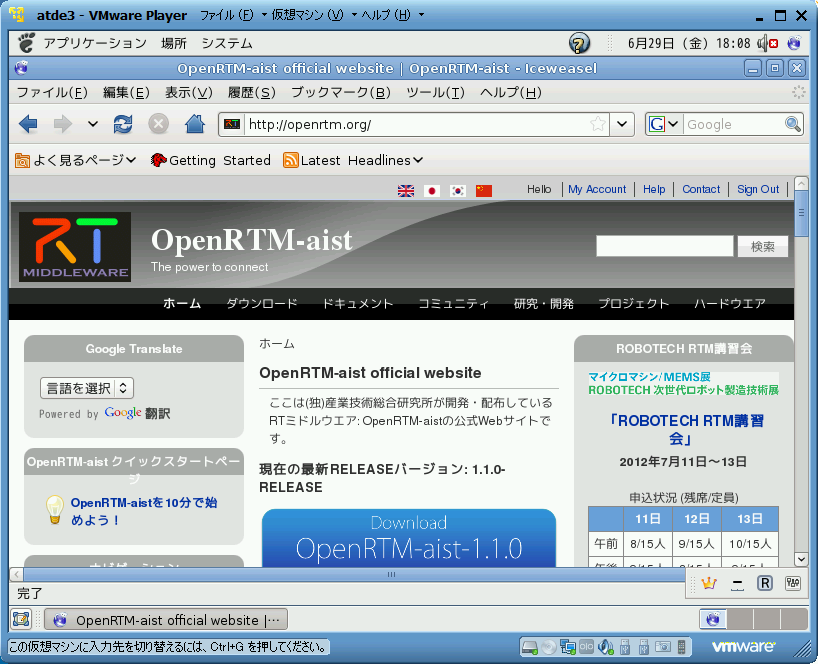
Task: Click the My Account link
Action: pos(597,189)
